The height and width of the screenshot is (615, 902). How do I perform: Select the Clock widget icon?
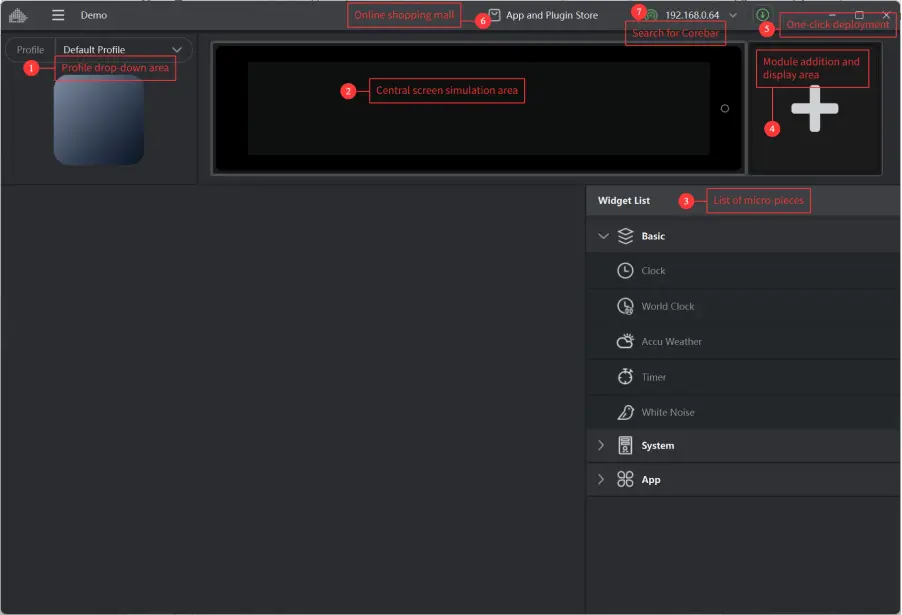[625, 270]
